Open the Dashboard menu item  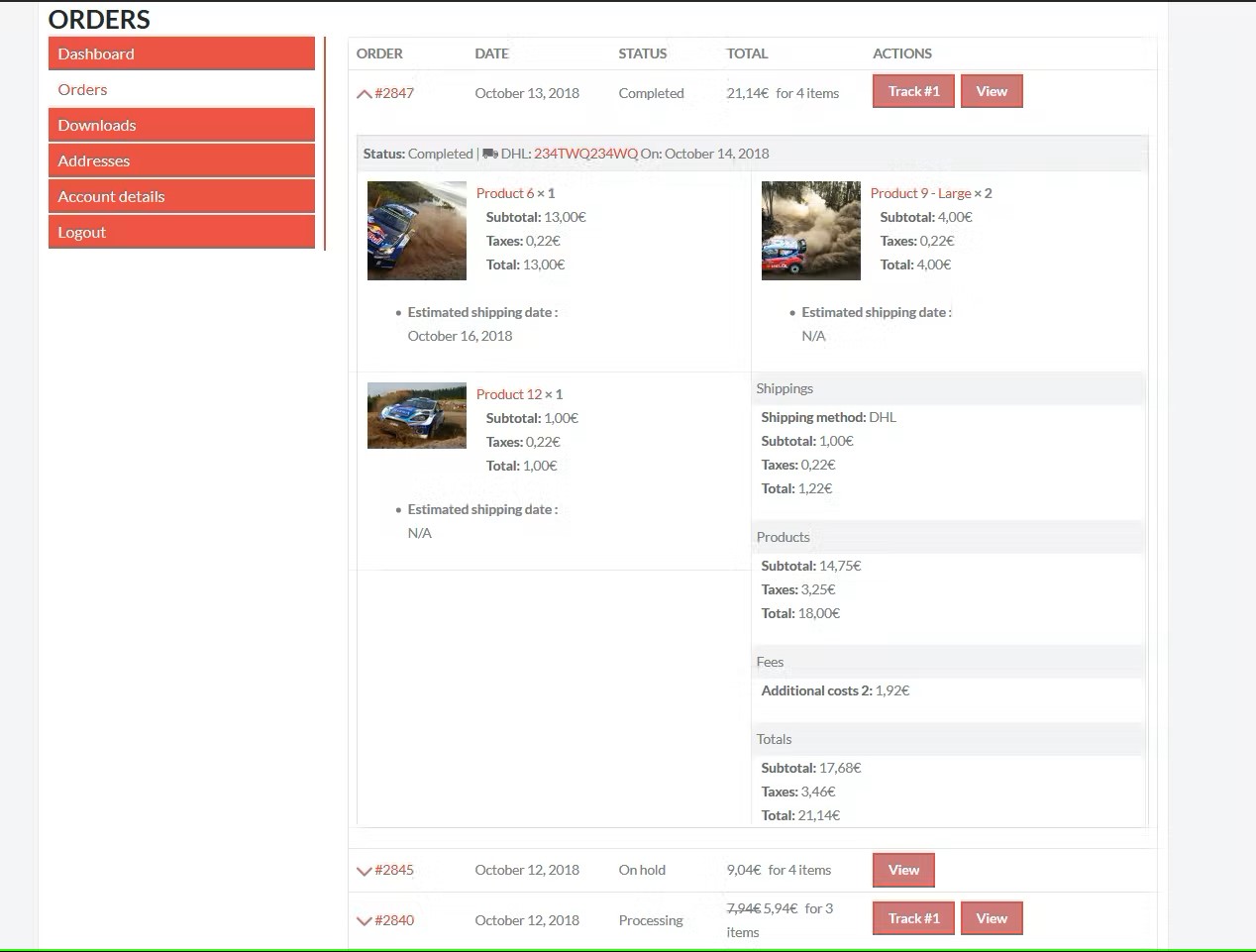pyautogui.click(x=181, y=53)
